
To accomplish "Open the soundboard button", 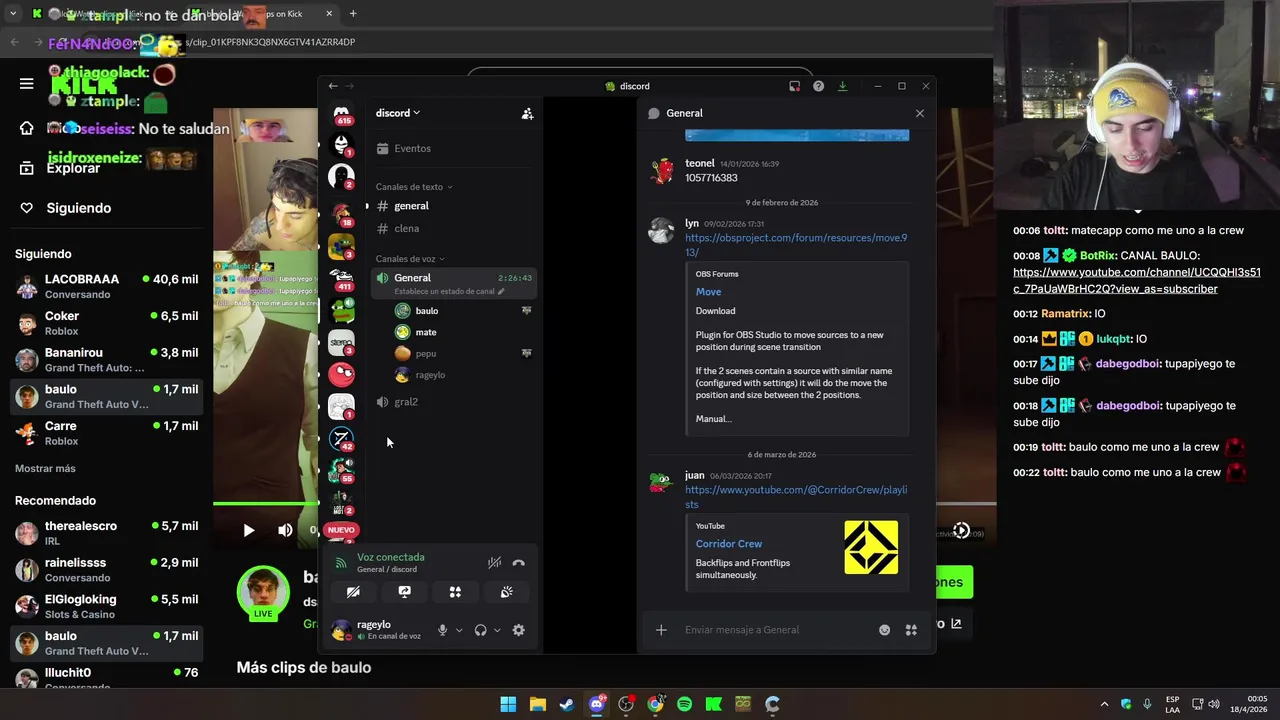I will [x=506, y=592].
